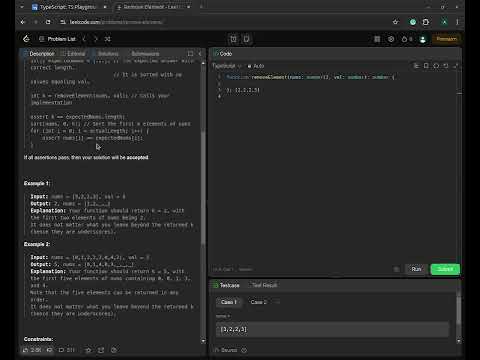Open the browser extensions puzzle icon

(426, 22)
